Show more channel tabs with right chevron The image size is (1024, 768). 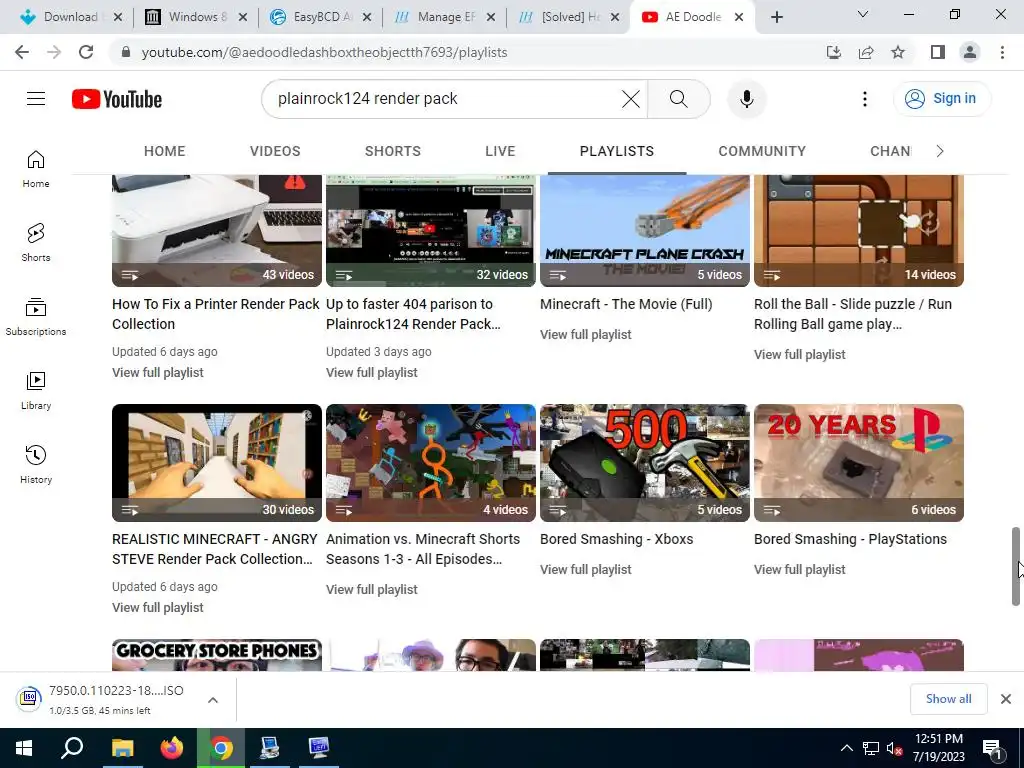pyautogui.click(x=940, y=152)
